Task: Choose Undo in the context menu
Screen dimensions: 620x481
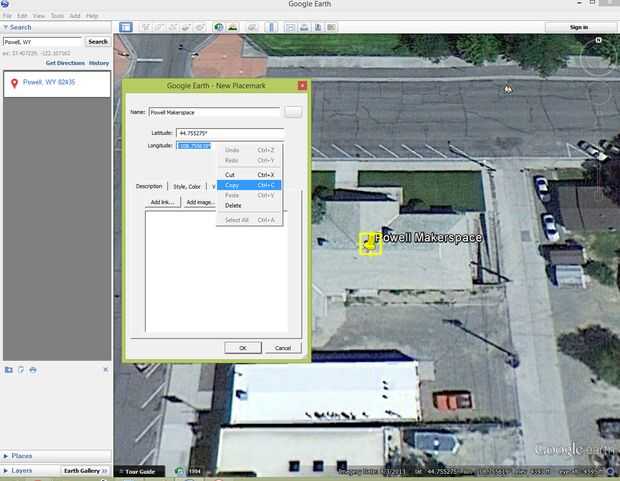Action: tap(249, 150)
